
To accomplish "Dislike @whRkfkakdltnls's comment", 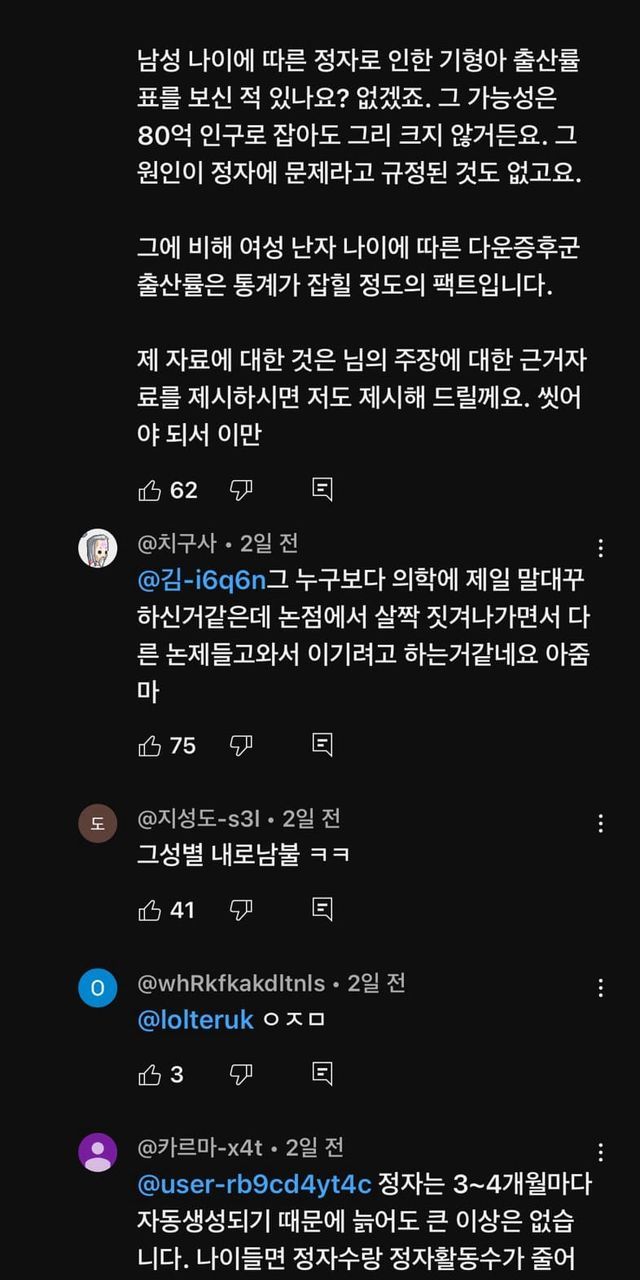I will tap(241, 1075).
